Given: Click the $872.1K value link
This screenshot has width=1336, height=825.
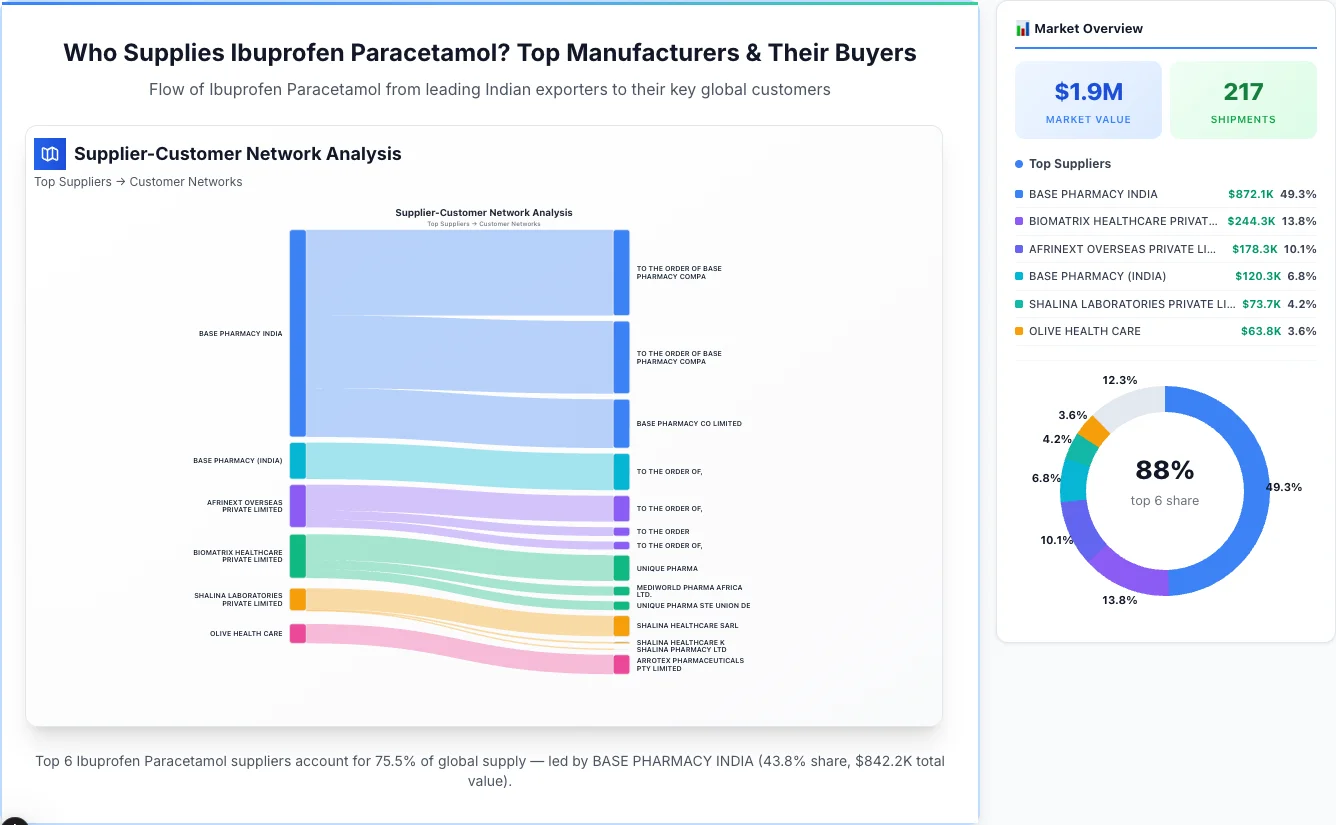Looking at the screenshot, I should point(1252,194).
